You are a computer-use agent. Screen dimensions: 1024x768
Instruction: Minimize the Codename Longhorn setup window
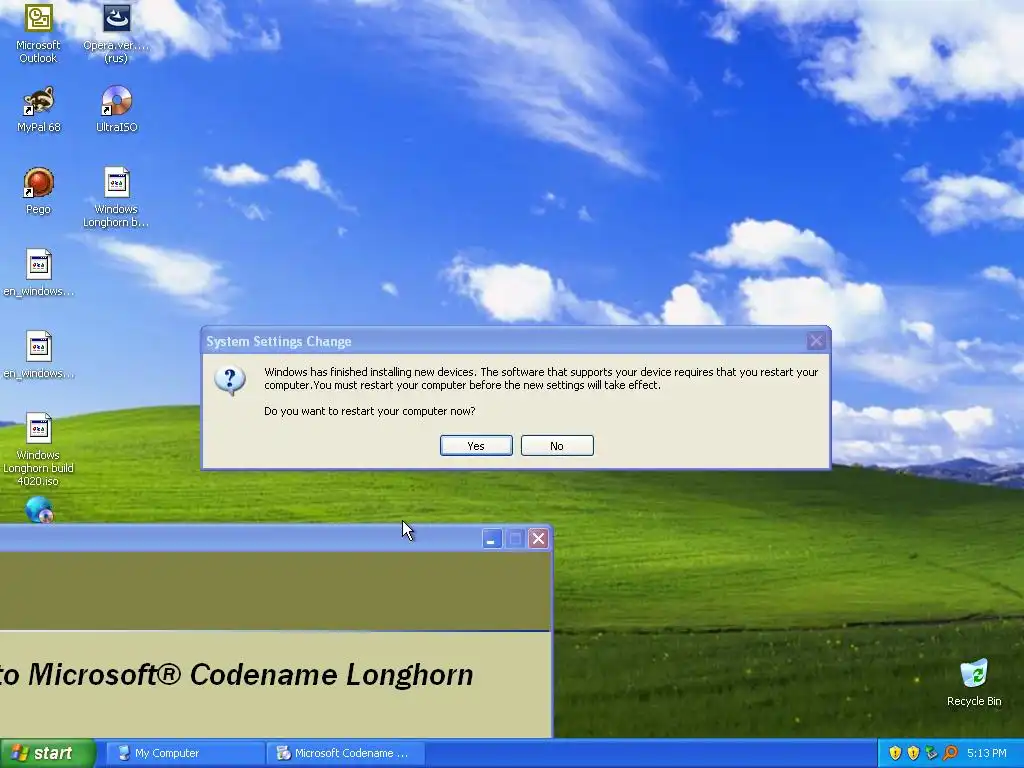[492, 539]
